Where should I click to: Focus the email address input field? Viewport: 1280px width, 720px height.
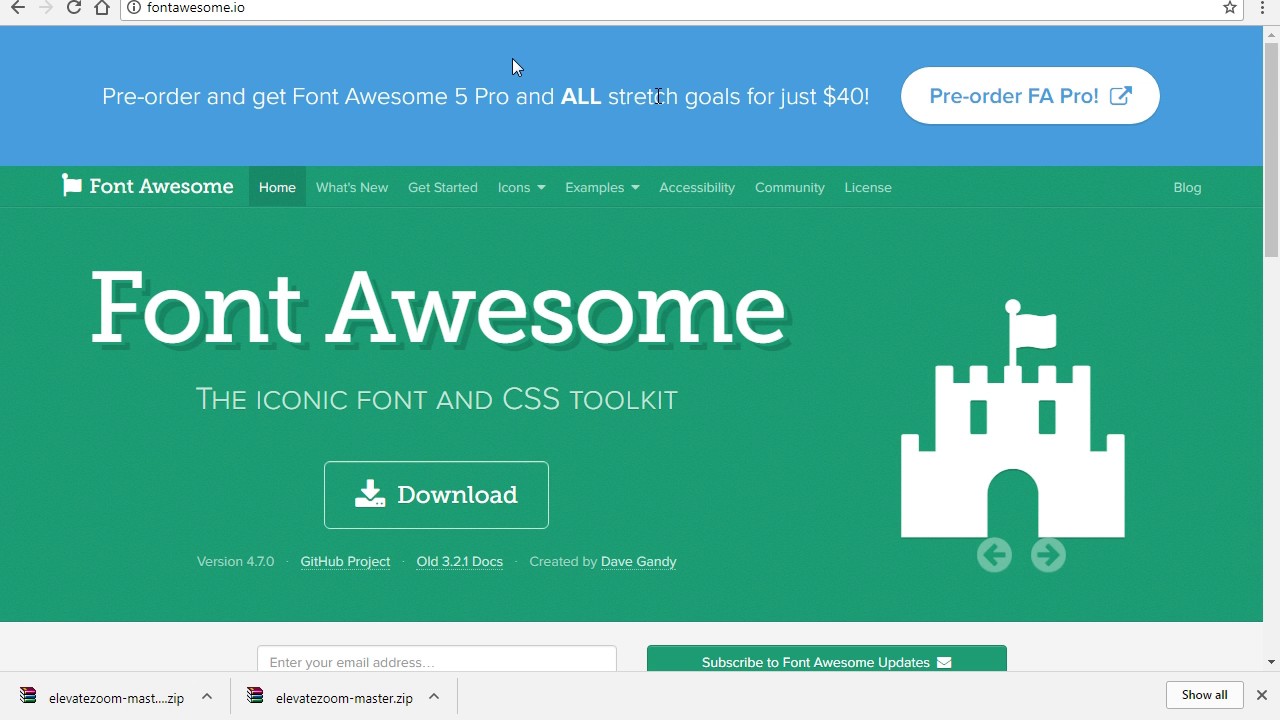coord(437,660)
